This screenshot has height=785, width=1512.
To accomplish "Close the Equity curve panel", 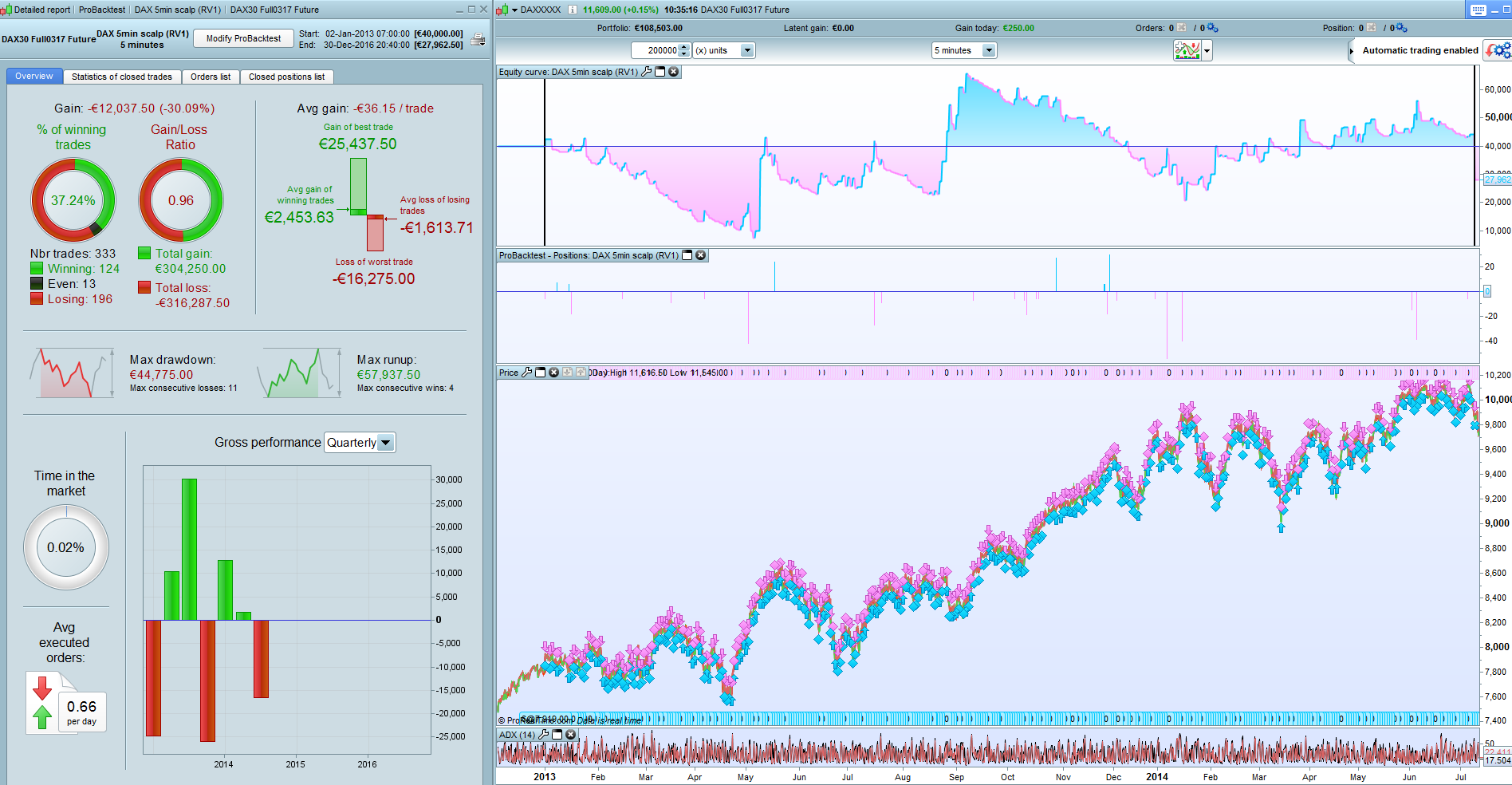I will pyautogui.click(x=674, y=72).
